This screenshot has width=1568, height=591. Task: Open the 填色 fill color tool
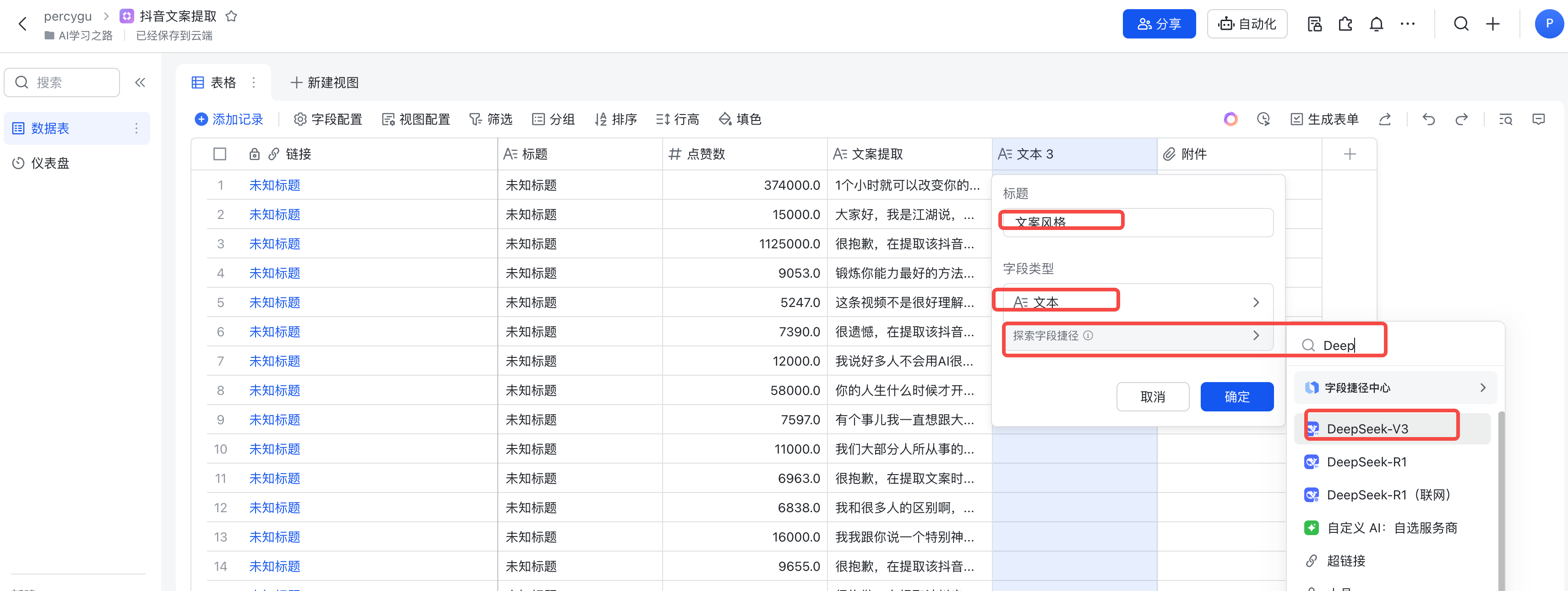point(740,119)
